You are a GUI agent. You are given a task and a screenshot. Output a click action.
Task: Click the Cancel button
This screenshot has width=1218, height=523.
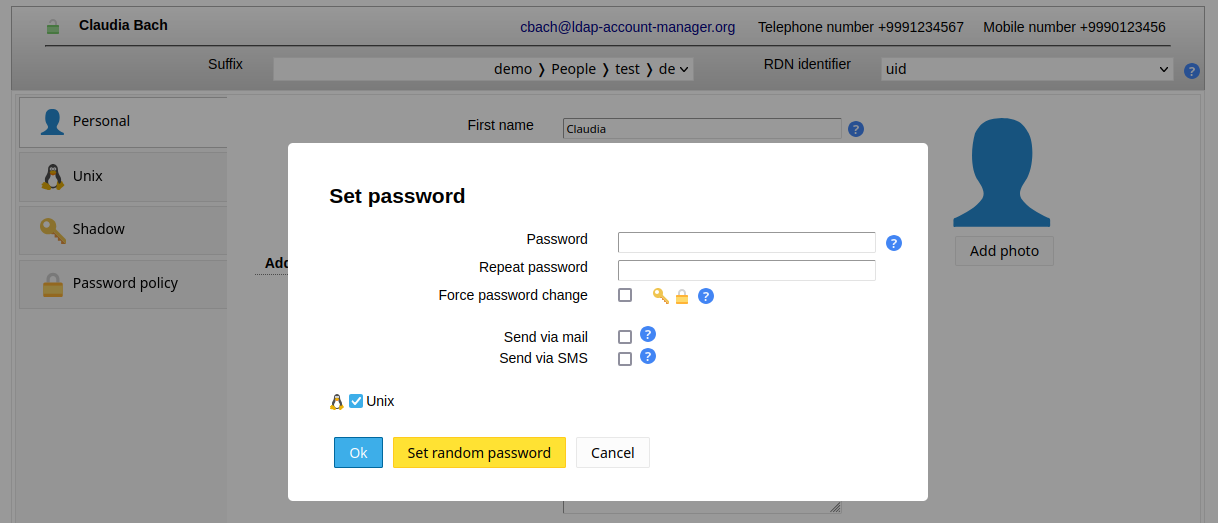click(x=612, y=453)
